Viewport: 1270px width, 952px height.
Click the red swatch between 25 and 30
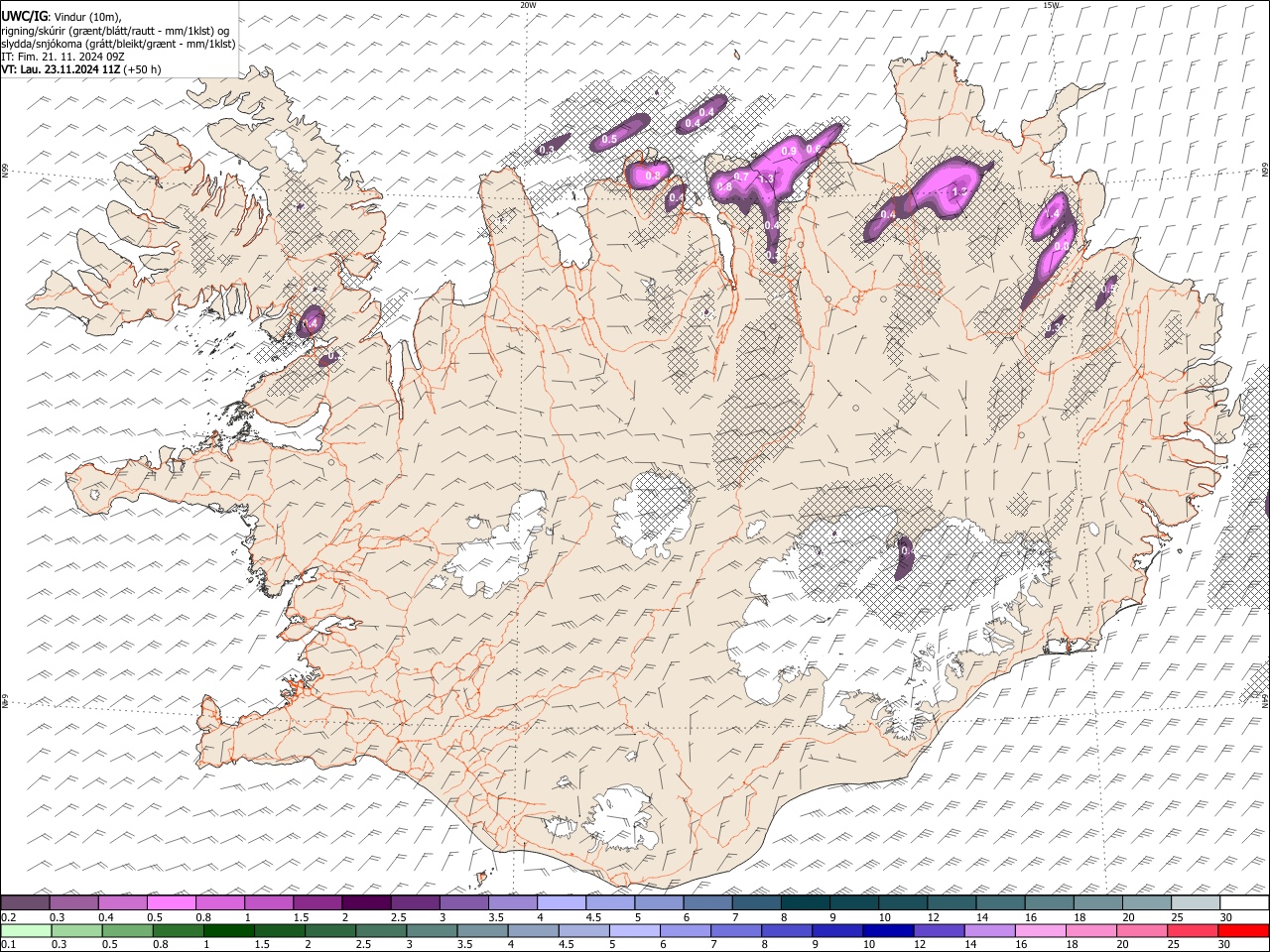coord(1193,930)
